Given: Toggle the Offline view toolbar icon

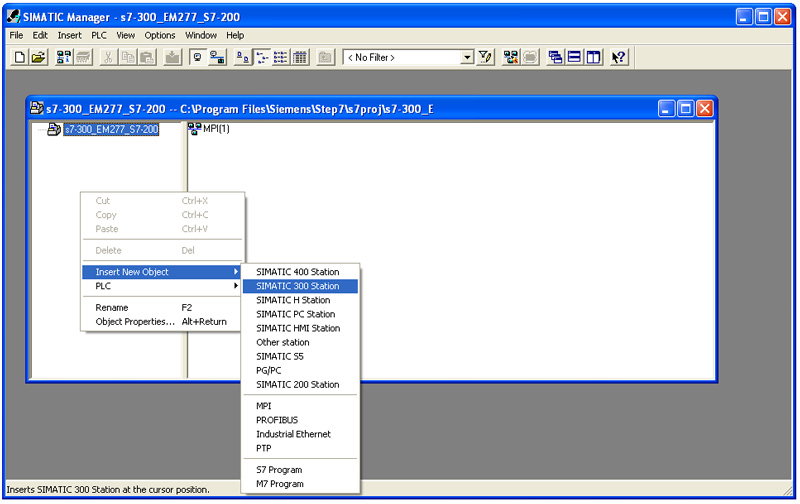Looking at the screenshot, I should pos(217,57).
